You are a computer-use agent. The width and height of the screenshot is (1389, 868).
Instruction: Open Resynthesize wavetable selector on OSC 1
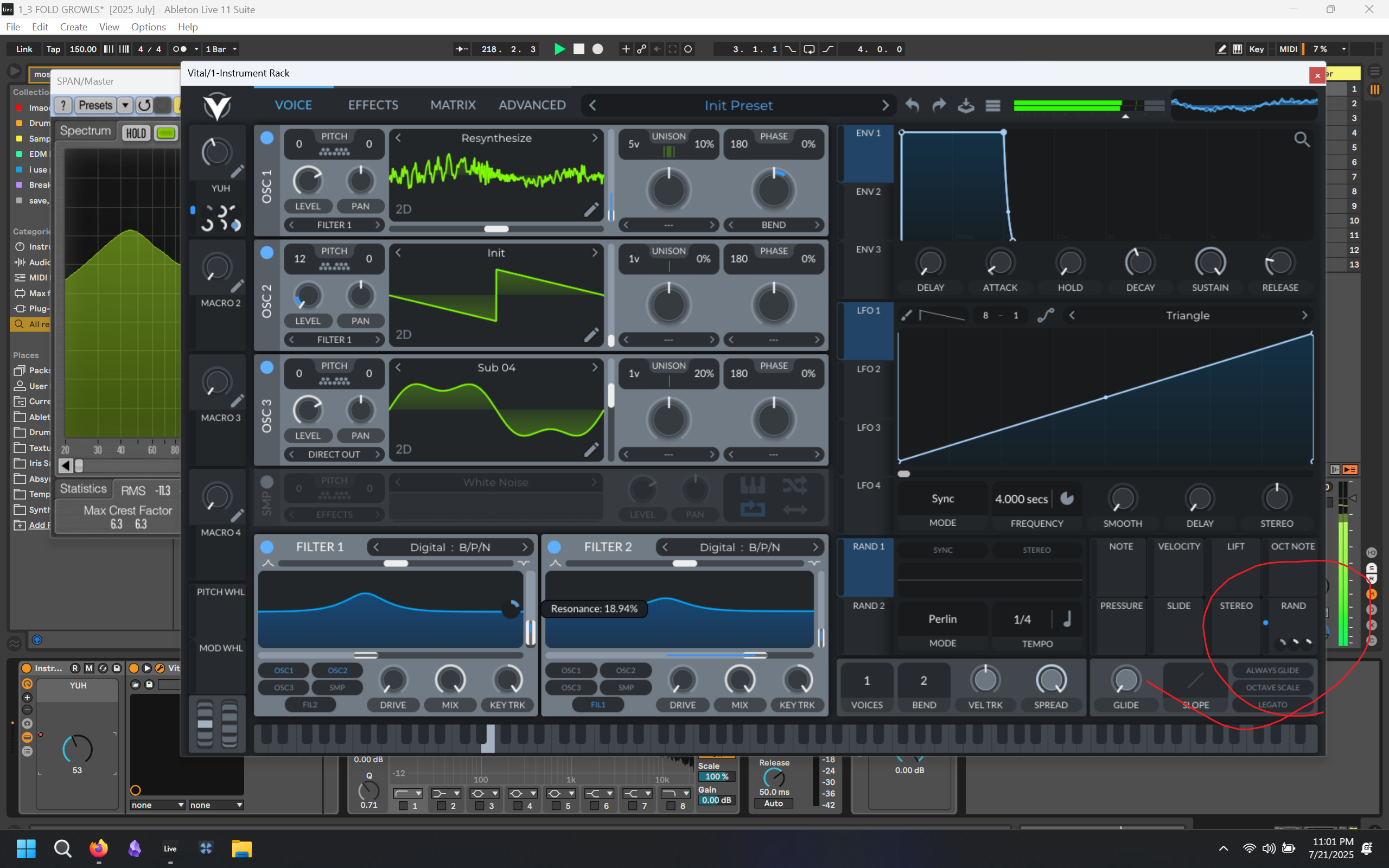point(496,138)
